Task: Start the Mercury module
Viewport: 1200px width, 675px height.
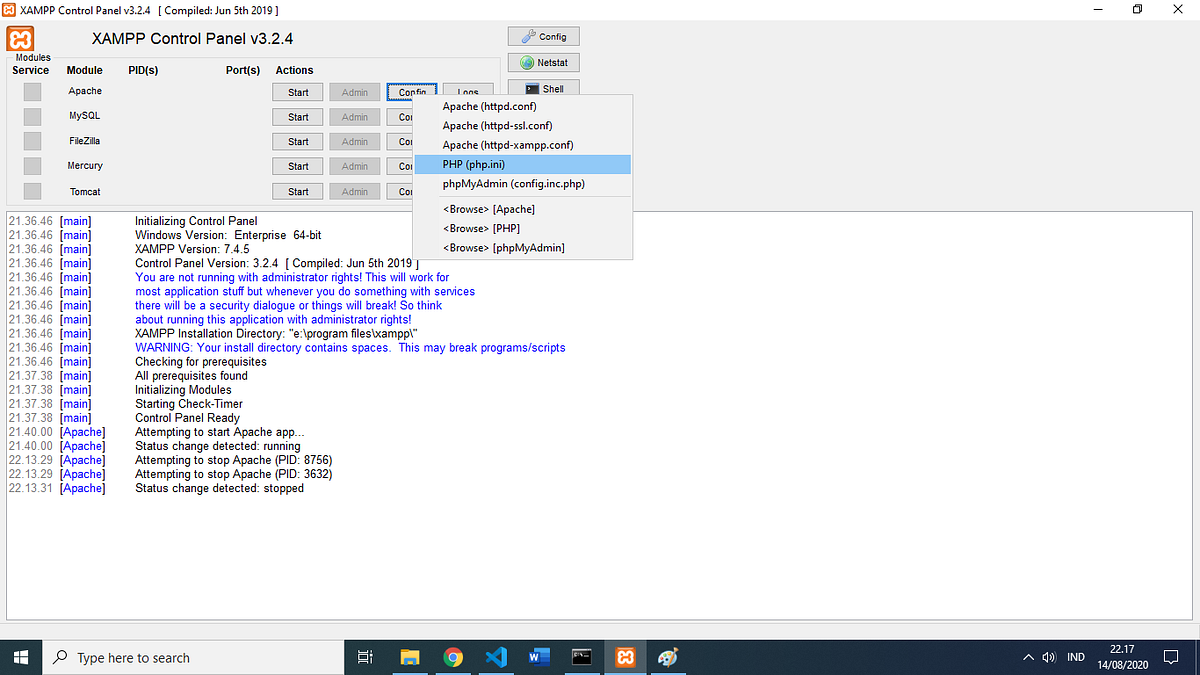Action: (x=298, y=167)
